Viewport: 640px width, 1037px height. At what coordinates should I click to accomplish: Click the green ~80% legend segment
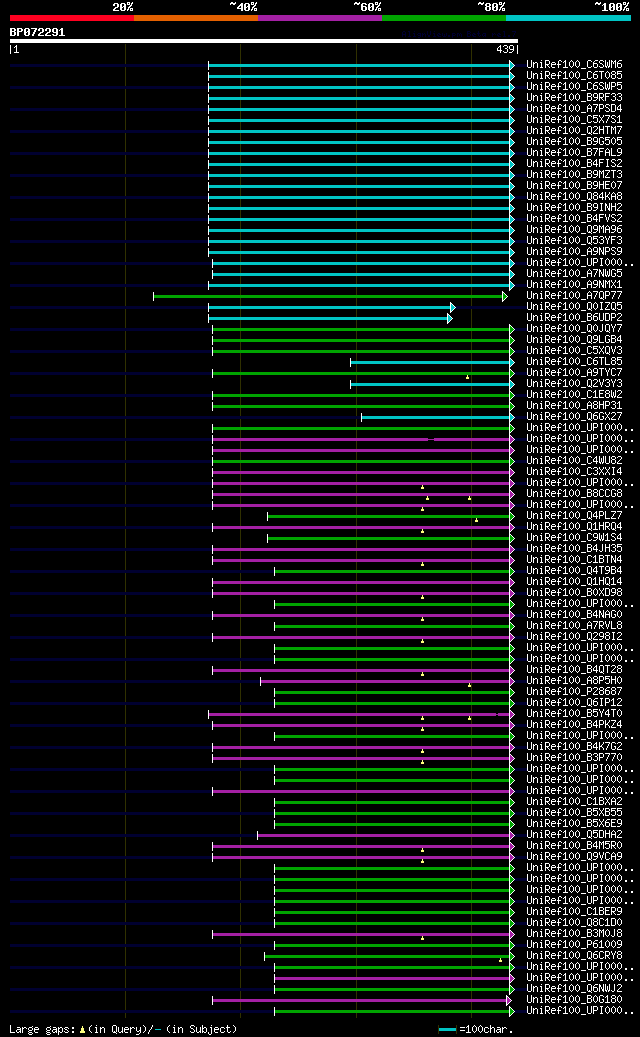coord(444,18)
